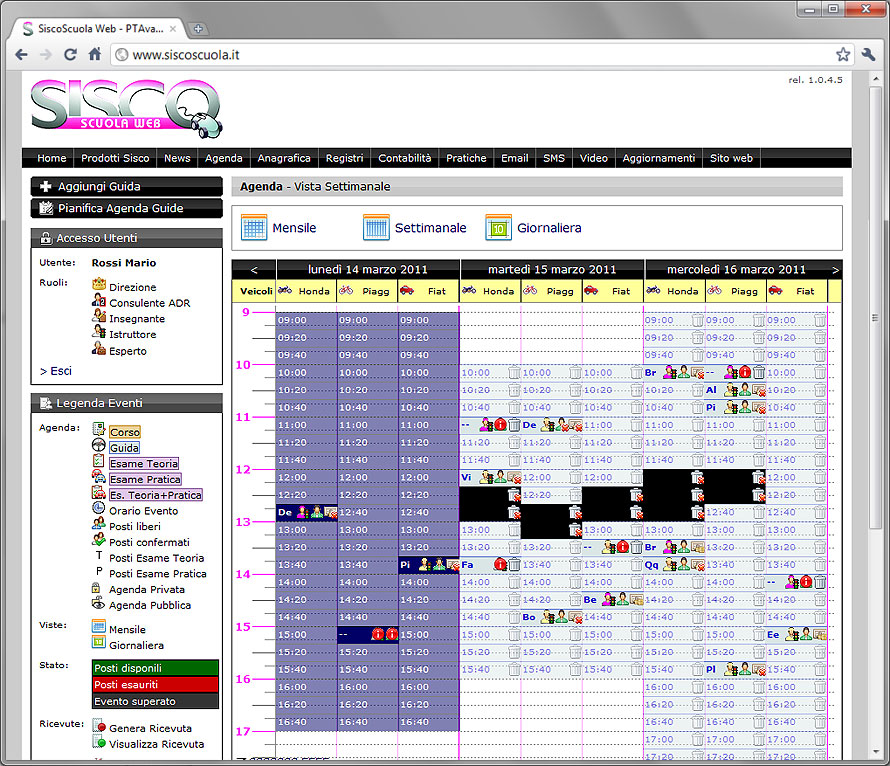Click the Esci logout link
Screen dimensions: 890x766
(56, 371)
